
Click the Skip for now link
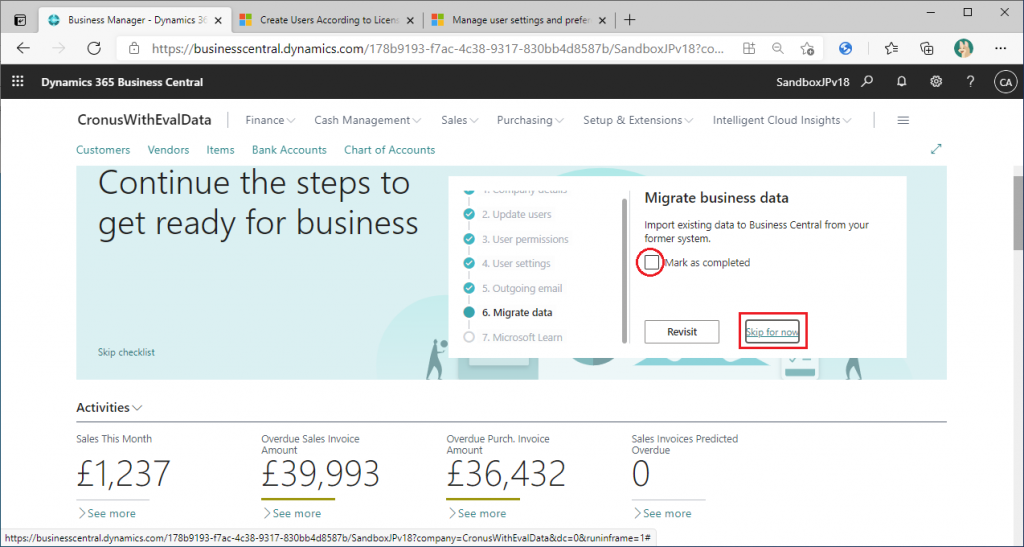pos(772,332)
